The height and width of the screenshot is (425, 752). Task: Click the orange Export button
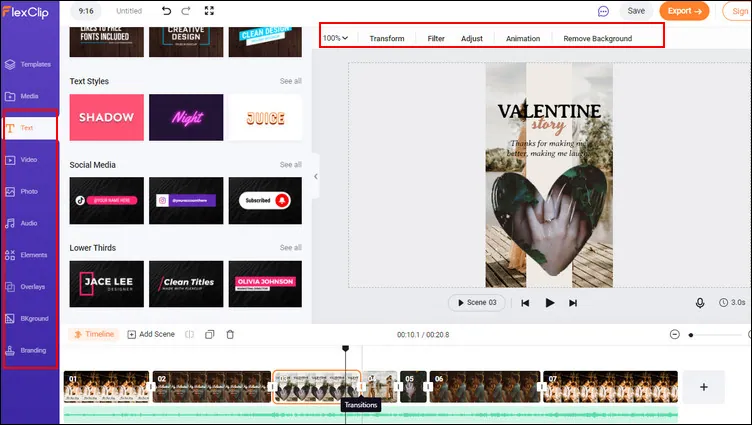click(x=684, y=11)
